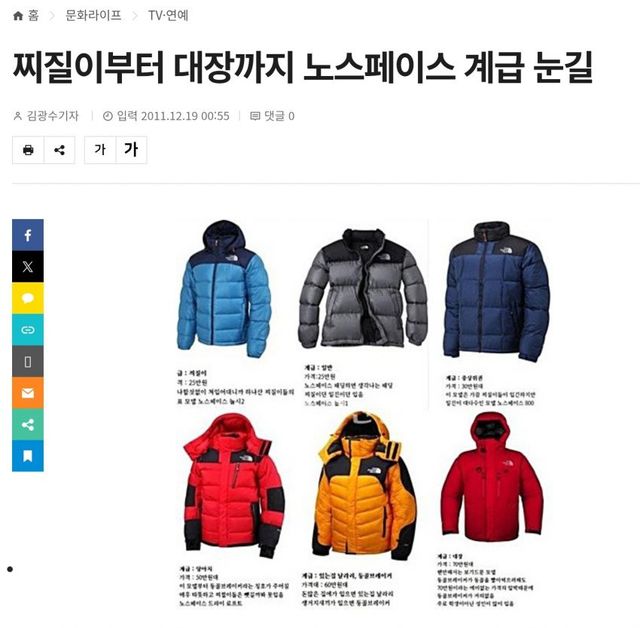Share article on X (Twitter)
The height and width of the screenshot is (628, 640).
28,266
